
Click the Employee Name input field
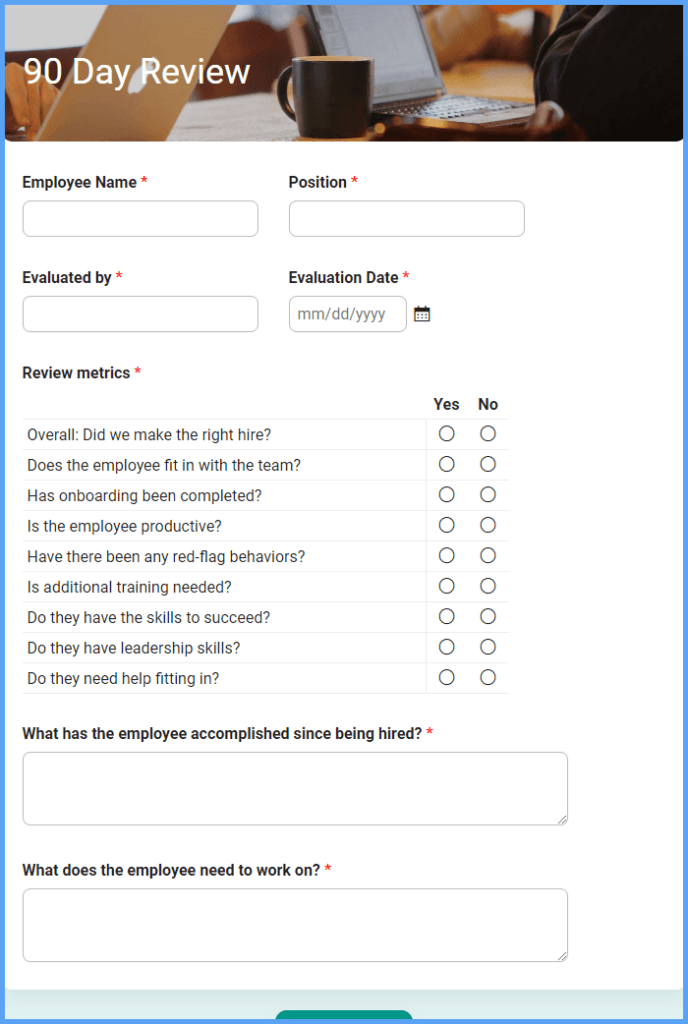140,218
